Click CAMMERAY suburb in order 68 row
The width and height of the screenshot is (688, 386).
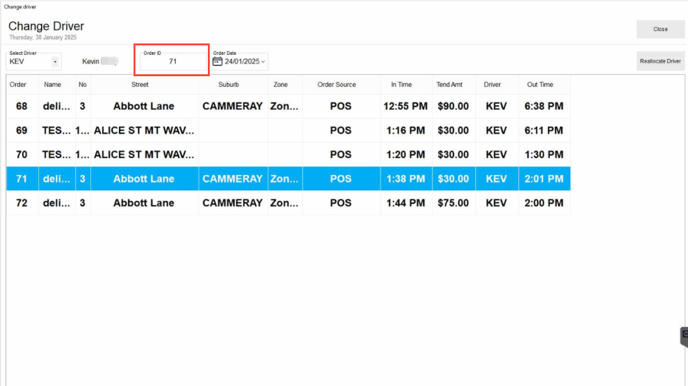(x=233, y=106)
